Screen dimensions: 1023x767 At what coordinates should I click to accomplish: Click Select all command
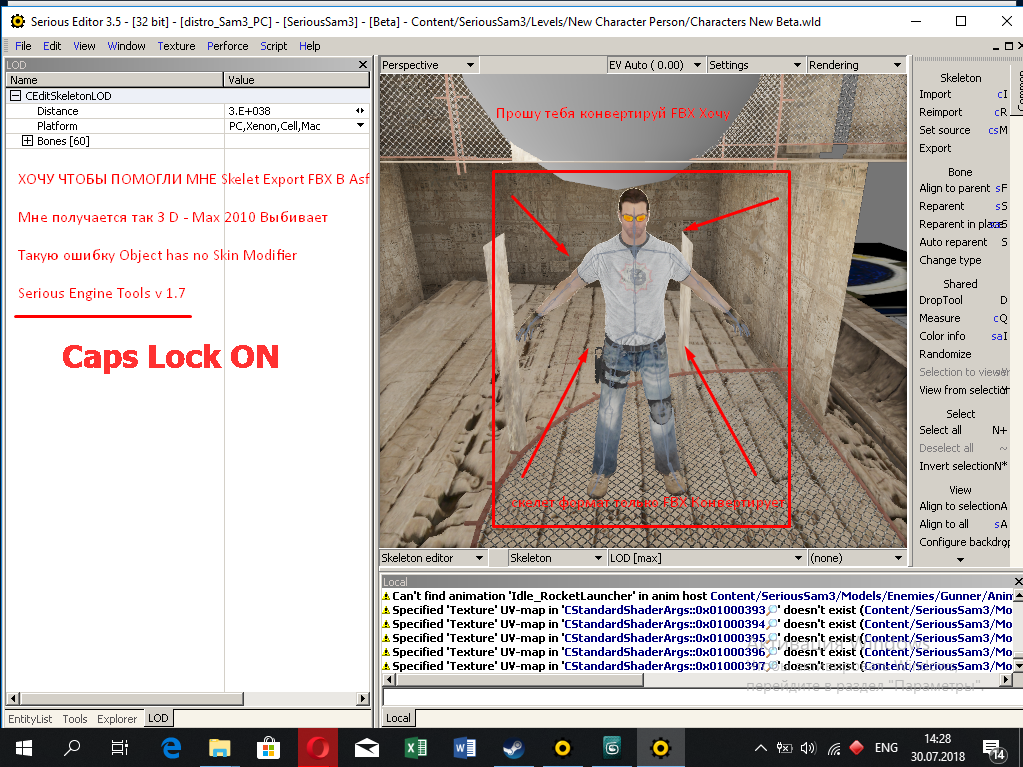pyautogui.click(x=940, y=430)
